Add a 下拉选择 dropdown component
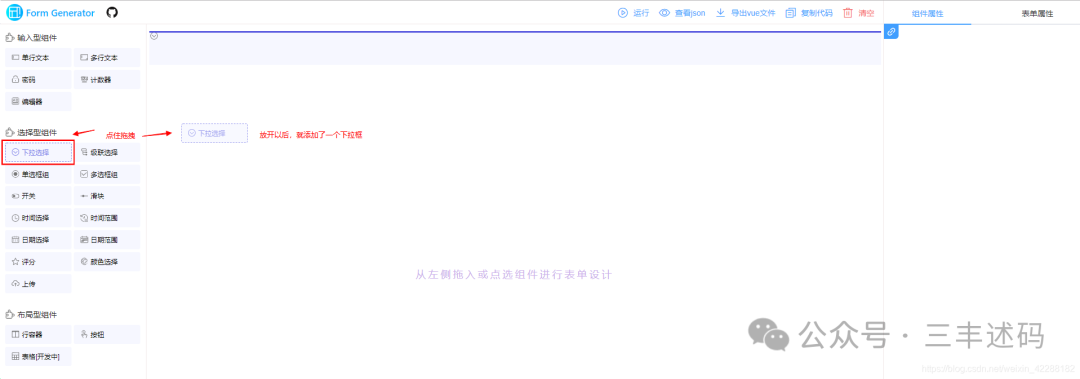The image size is (1080, 379). pyautogui.click(x=39, y=152)
